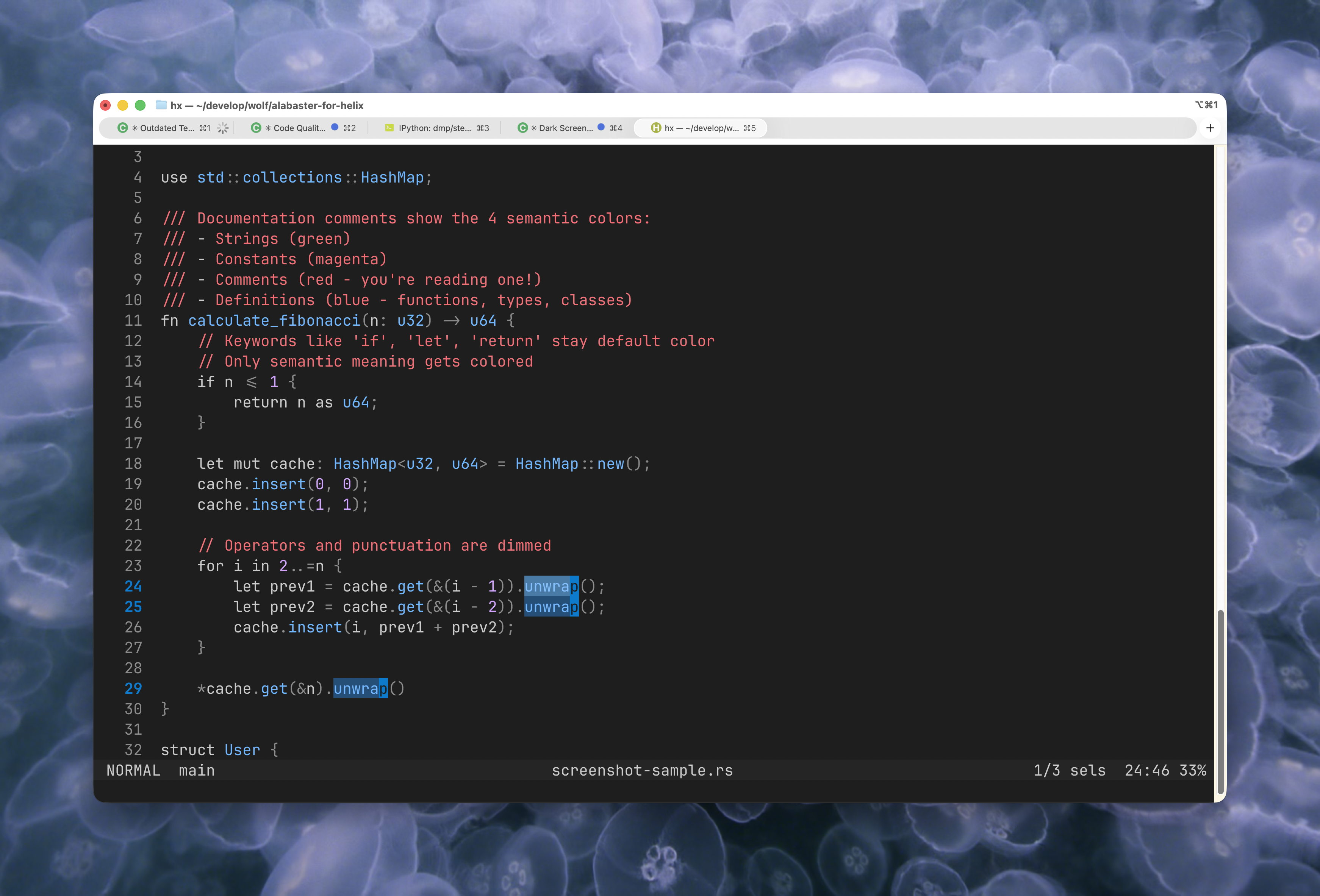Click the screenshot-sample.rs filename in status line
The width and height of the screenshot is (1320, 896).
click(x=642, y=771)
